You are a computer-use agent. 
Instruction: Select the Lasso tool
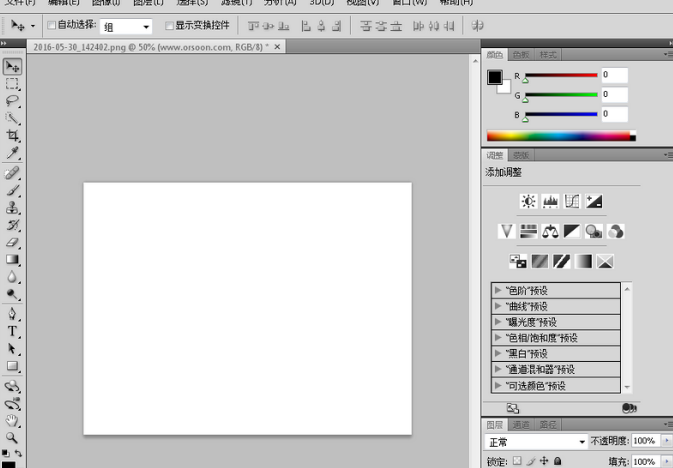[x=12, y=101]
